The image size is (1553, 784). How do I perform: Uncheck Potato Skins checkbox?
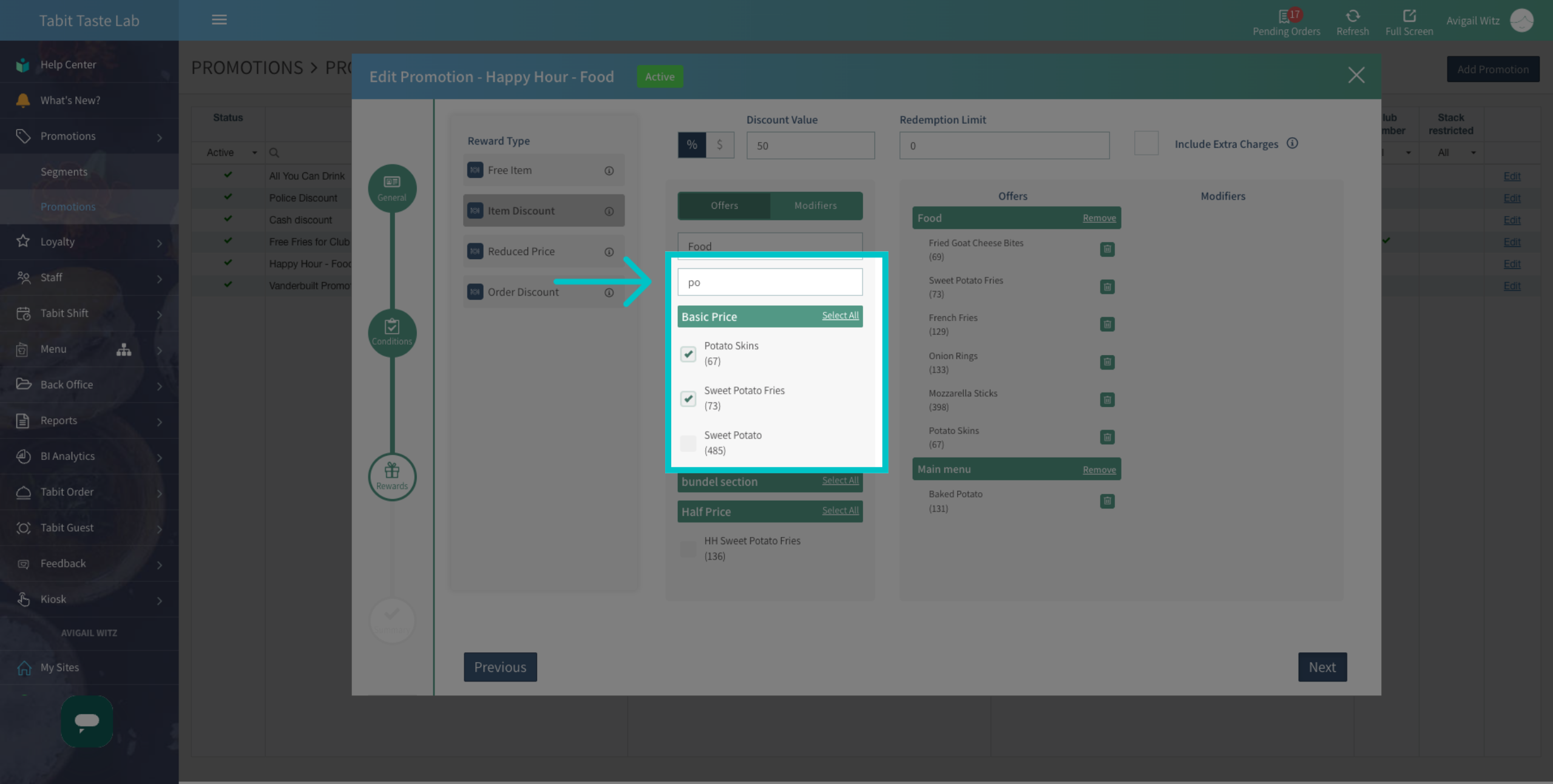(688, 354)
